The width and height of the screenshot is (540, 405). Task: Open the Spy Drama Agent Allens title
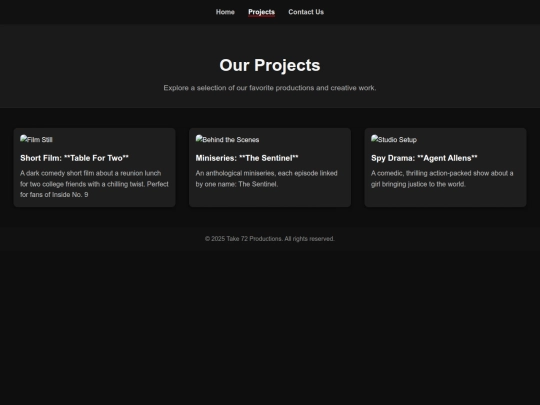(424, 158)
